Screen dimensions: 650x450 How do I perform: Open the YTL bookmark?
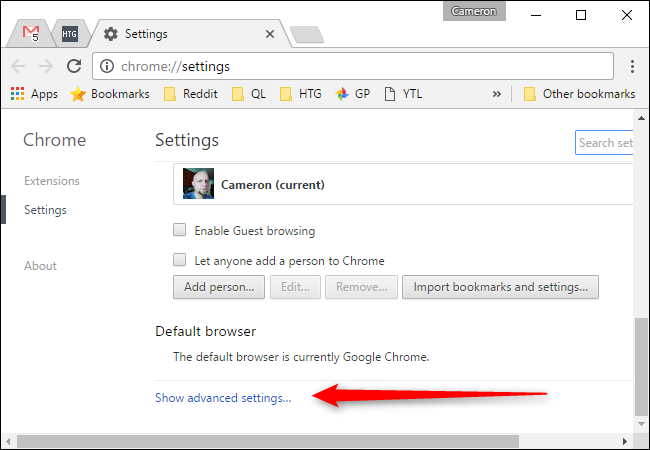coord(403,94)
